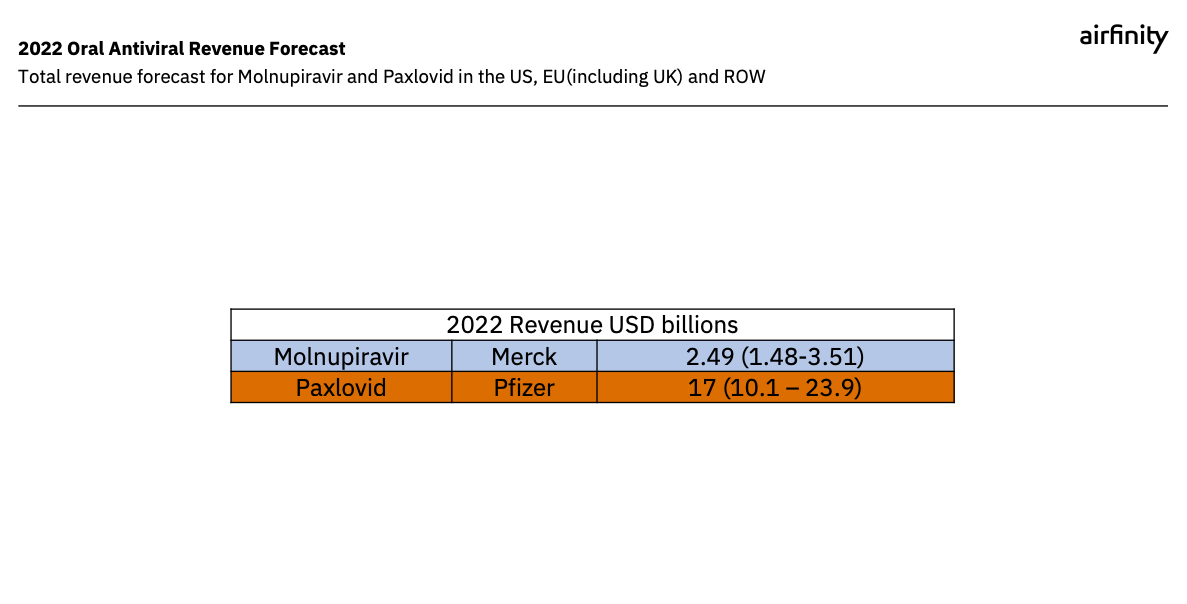Click the airfinity logo
Screen dimensions: 1187x604
tap(1123, 37)
